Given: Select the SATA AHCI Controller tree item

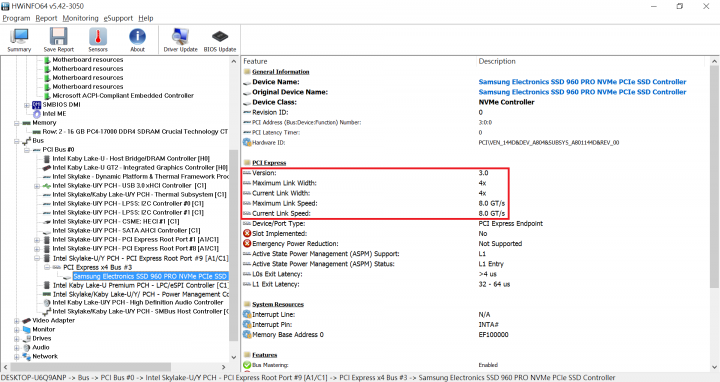Looking at the screenshot, I should (x=126, y=230).
